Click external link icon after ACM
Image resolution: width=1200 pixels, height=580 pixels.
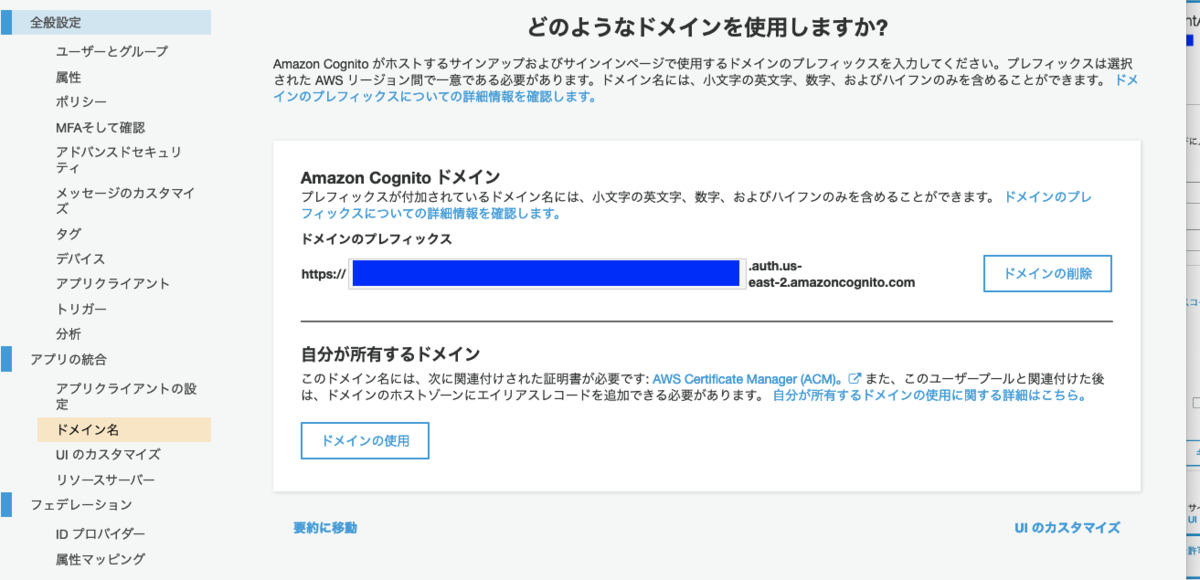point(855,380)
